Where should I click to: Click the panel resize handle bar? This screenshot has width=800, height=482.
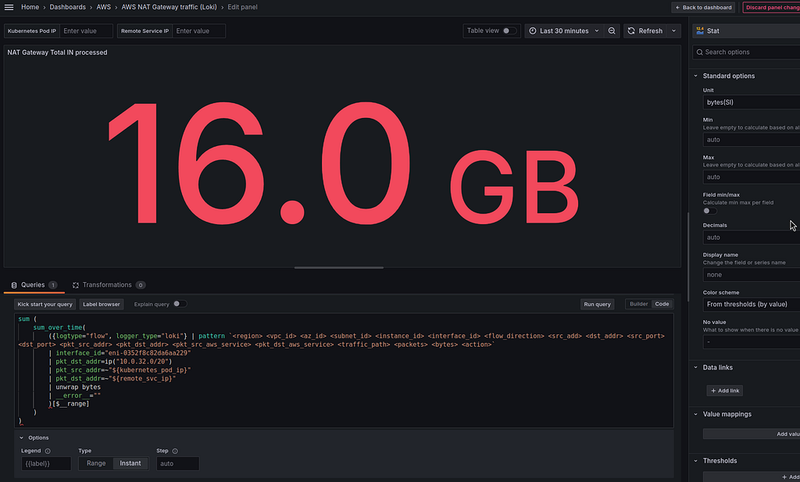pos(339,267)
